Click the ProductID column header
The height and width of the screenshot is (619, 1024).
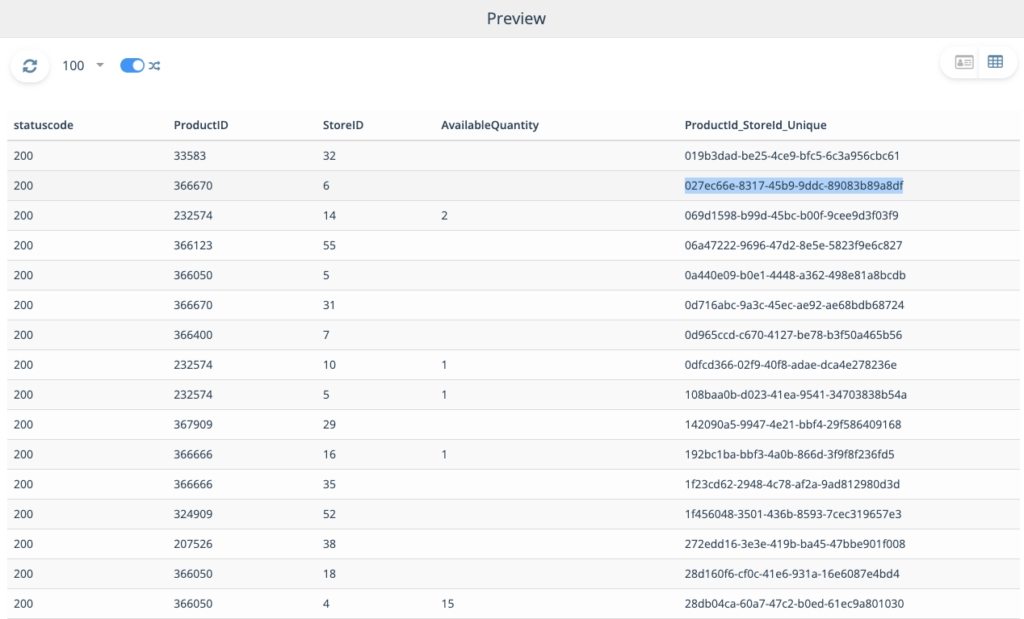pos(201,125)
